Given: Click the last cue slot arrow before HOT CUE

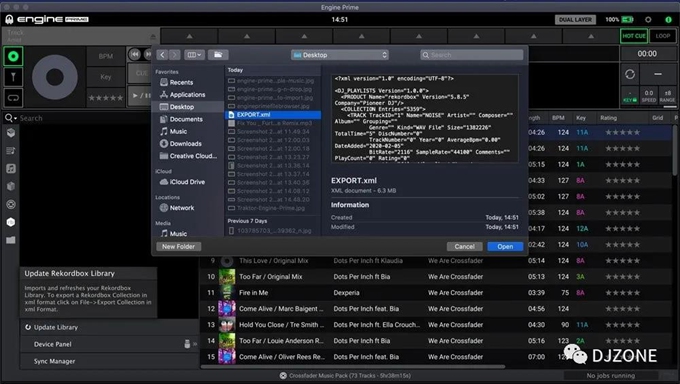Looking at the screenshot, I should point(591,36).
